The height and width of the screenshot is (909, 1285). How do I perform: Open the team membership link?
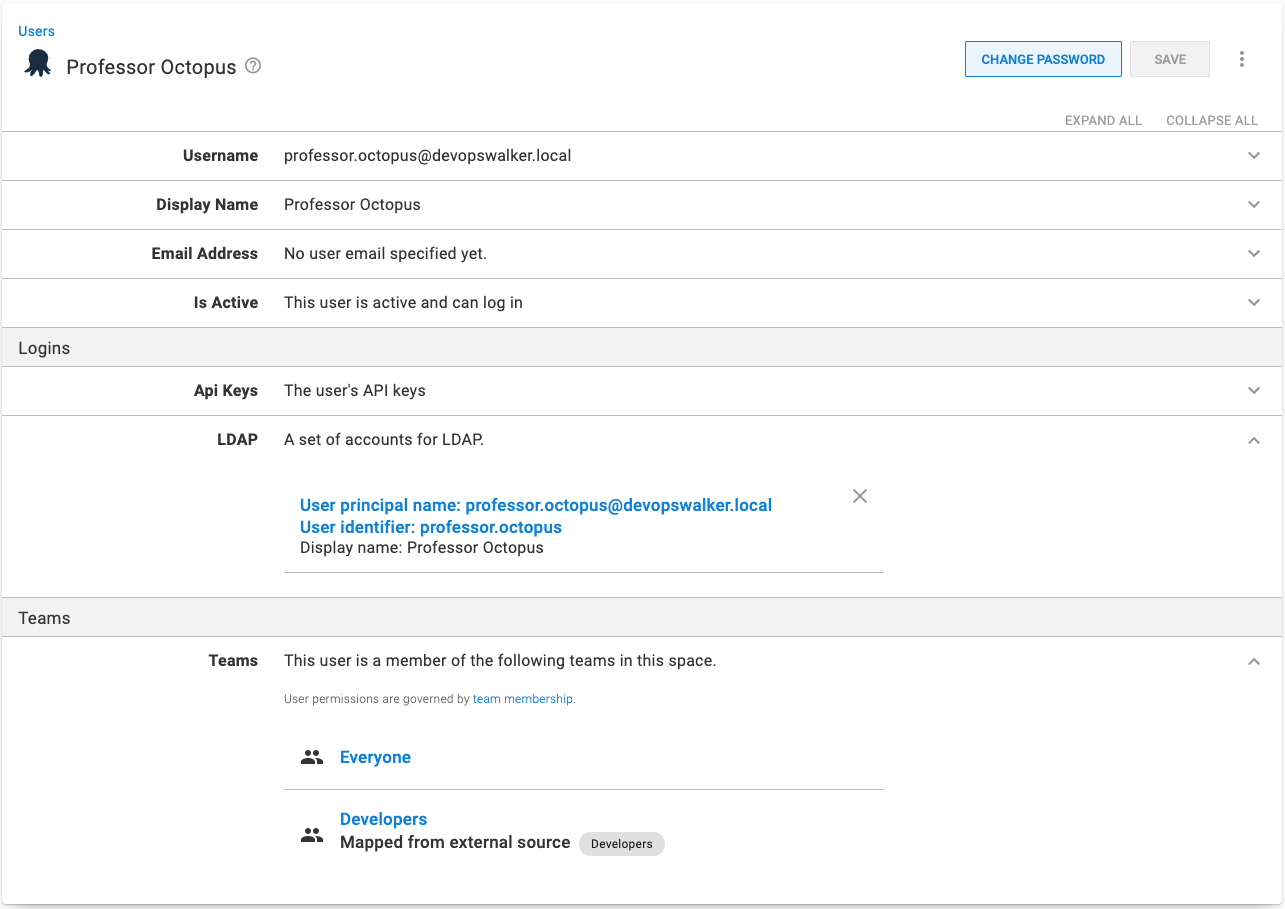523,699
